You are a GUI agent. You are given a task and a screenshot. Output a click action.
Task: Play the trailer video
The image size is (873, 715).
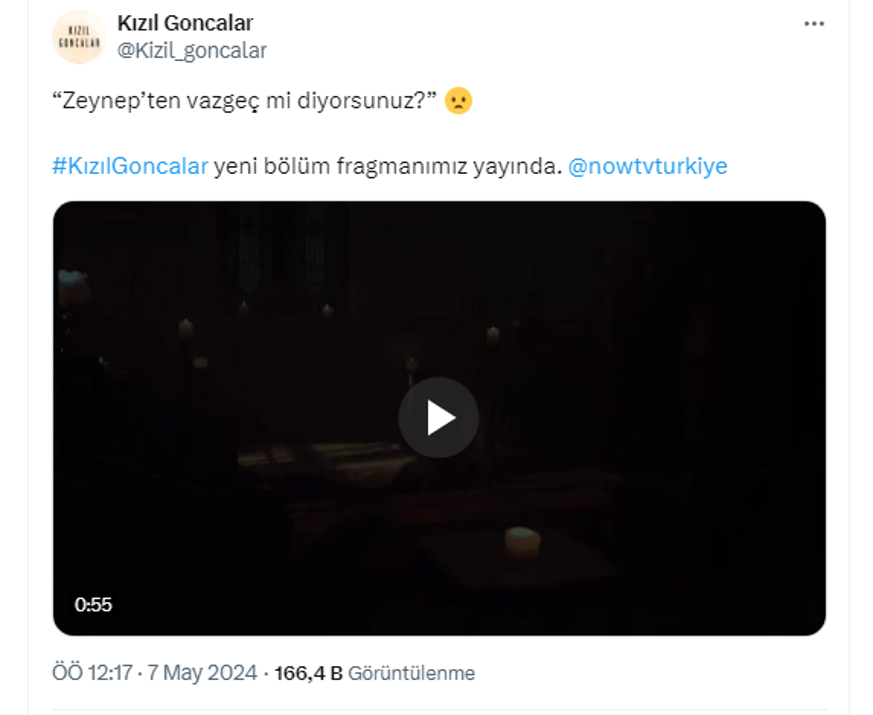click(x=439, y=418)
